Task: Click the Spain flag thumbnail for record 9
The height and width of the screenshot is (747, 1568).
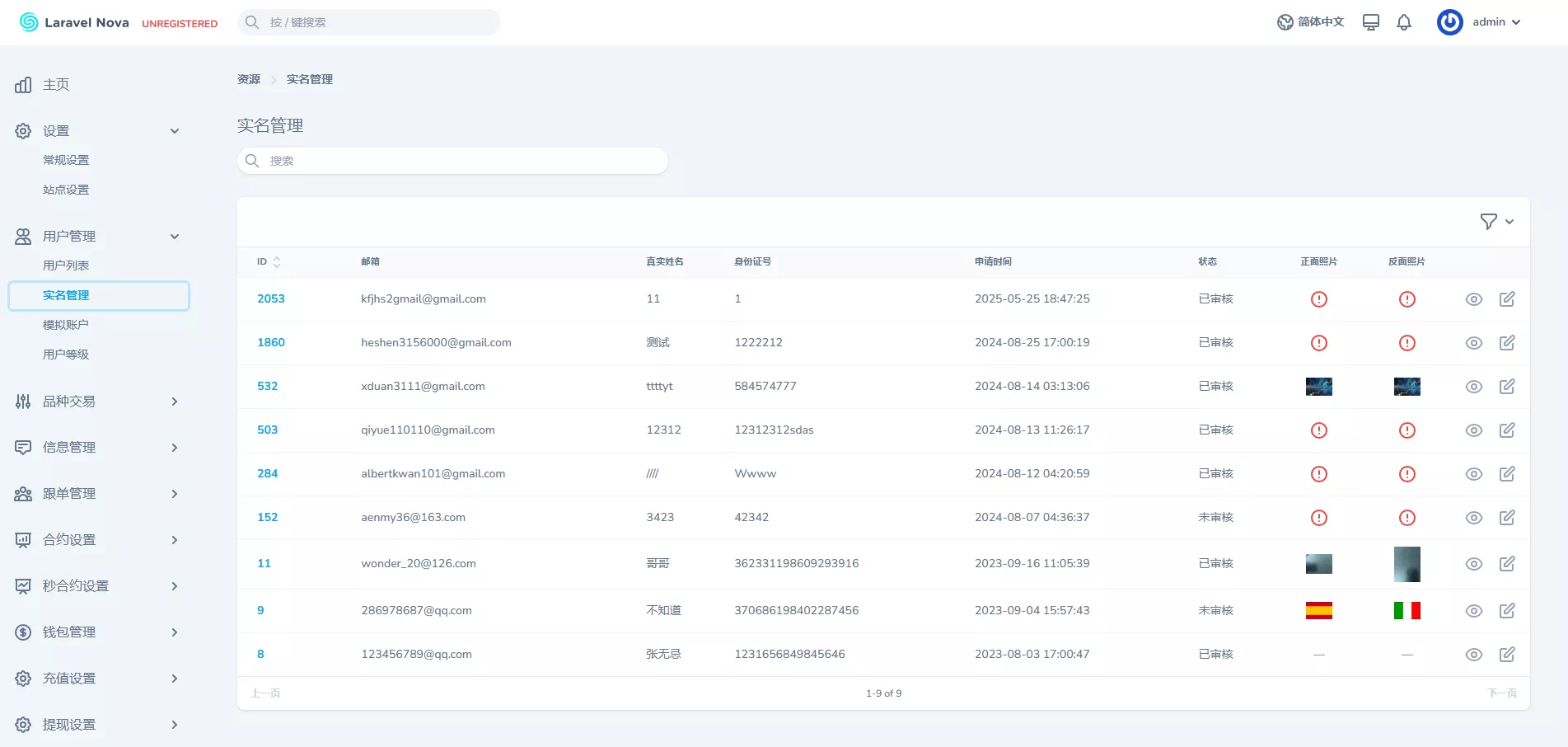Action: pyautogui.click(x=1318, y=610)
